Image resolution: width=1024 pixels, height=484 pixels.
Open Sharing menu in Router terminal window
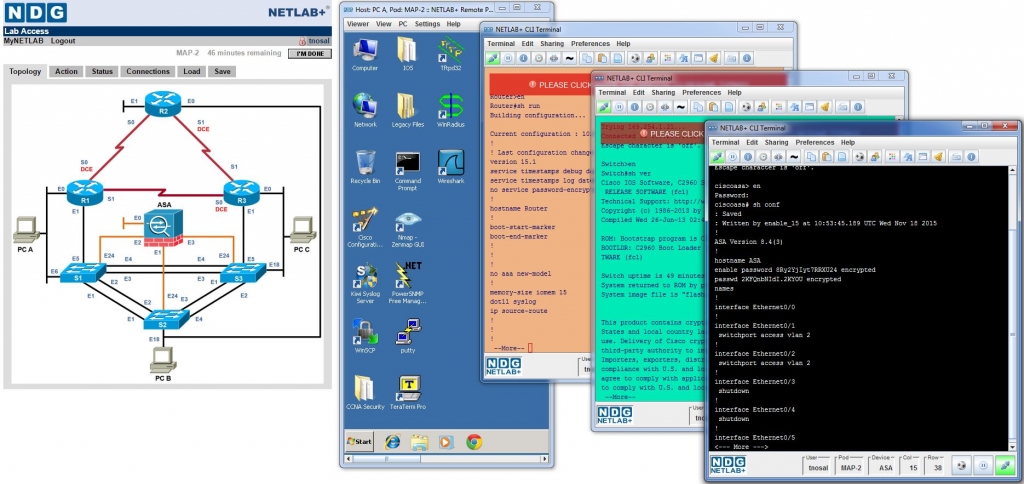pos(552,44)
